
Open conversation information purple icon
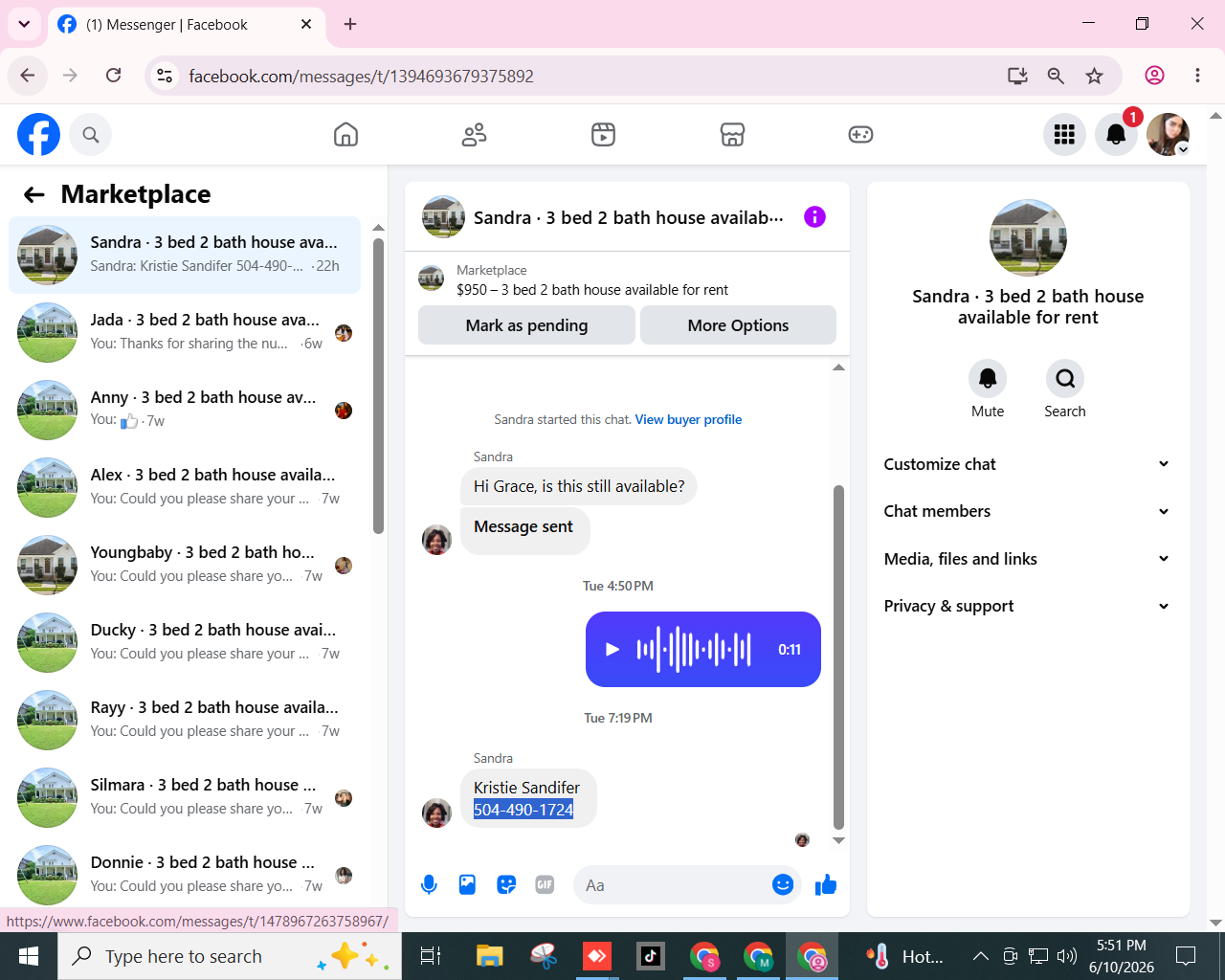click(814, 217)
